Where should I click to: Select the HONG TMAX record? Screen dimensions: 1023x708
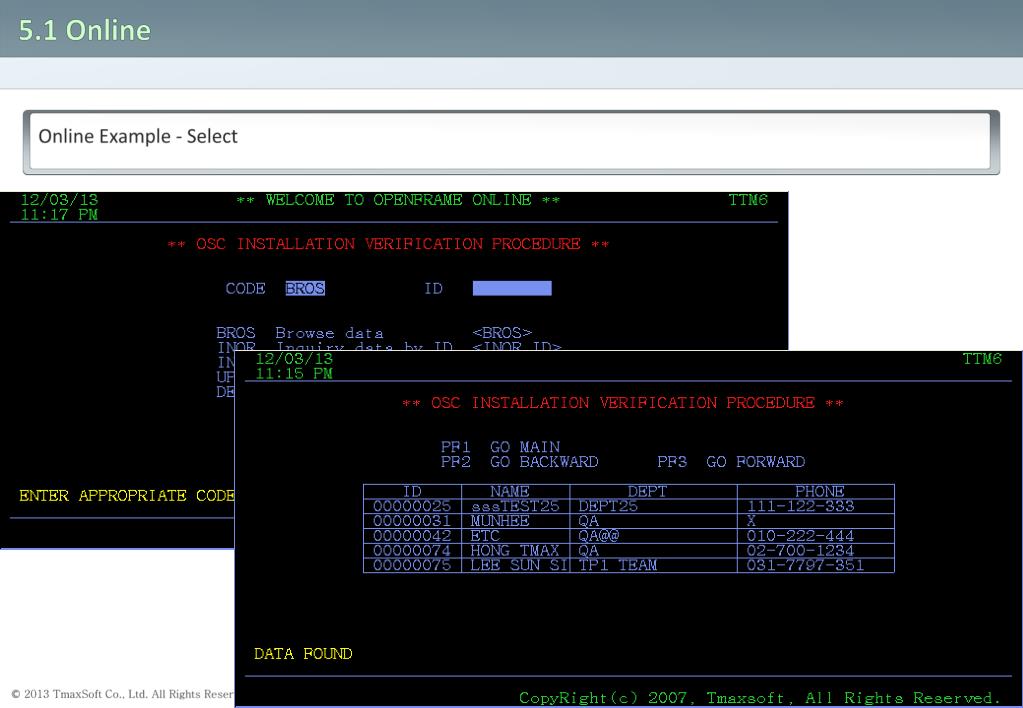[628, 551]
